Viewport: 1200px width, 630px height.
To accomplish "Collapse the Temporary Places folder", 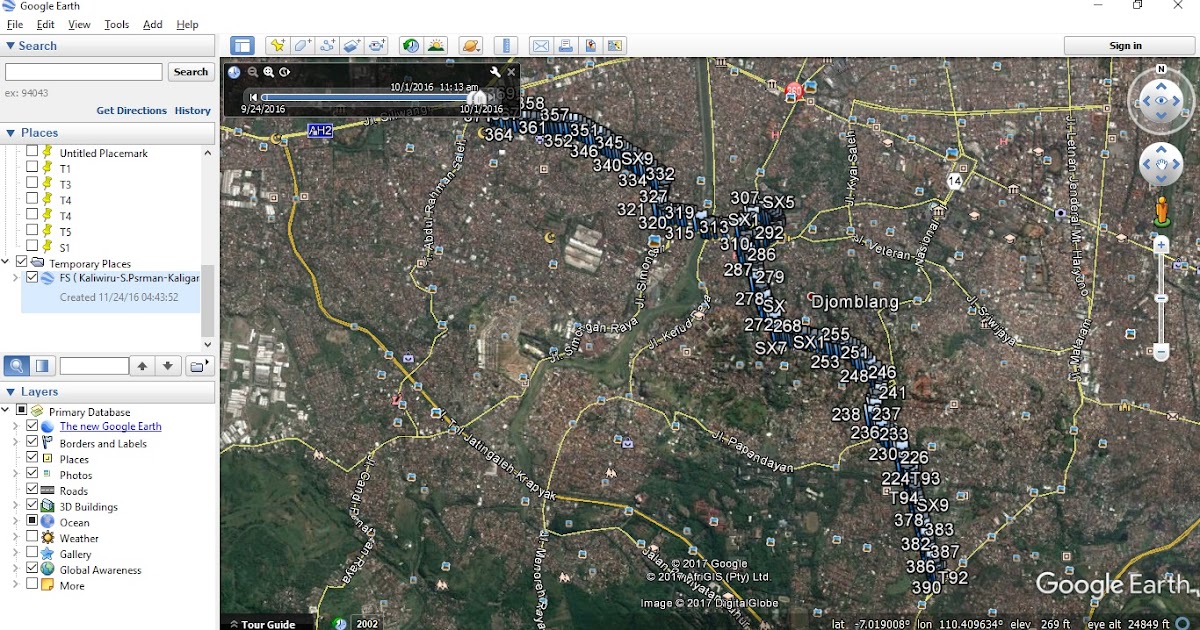I will tap(6, 262).
